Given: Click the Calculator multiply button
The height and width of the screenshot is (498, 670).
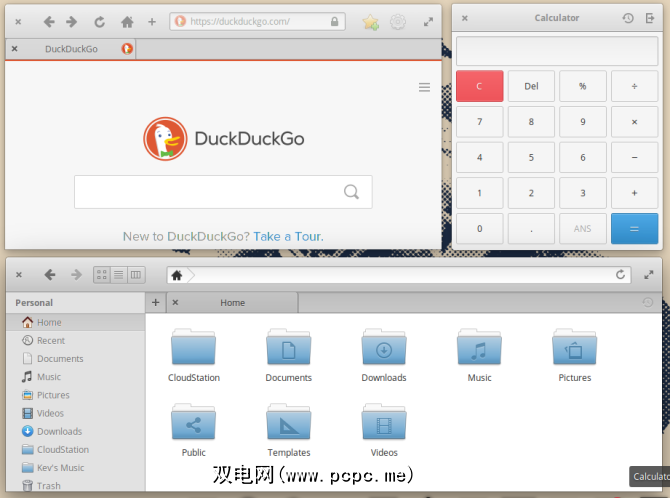Looking at the screenshot, I should pos(635,122).
